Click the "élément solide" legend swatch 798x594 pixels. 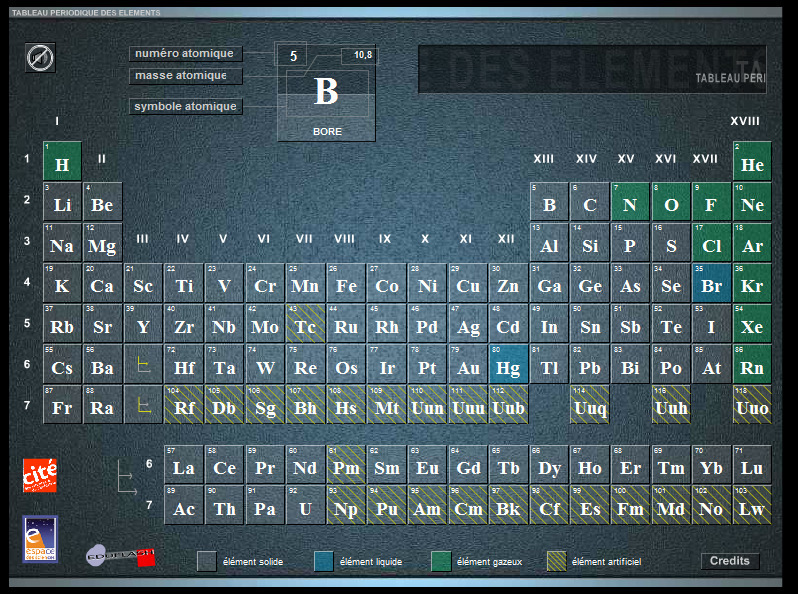click(206, 561)
